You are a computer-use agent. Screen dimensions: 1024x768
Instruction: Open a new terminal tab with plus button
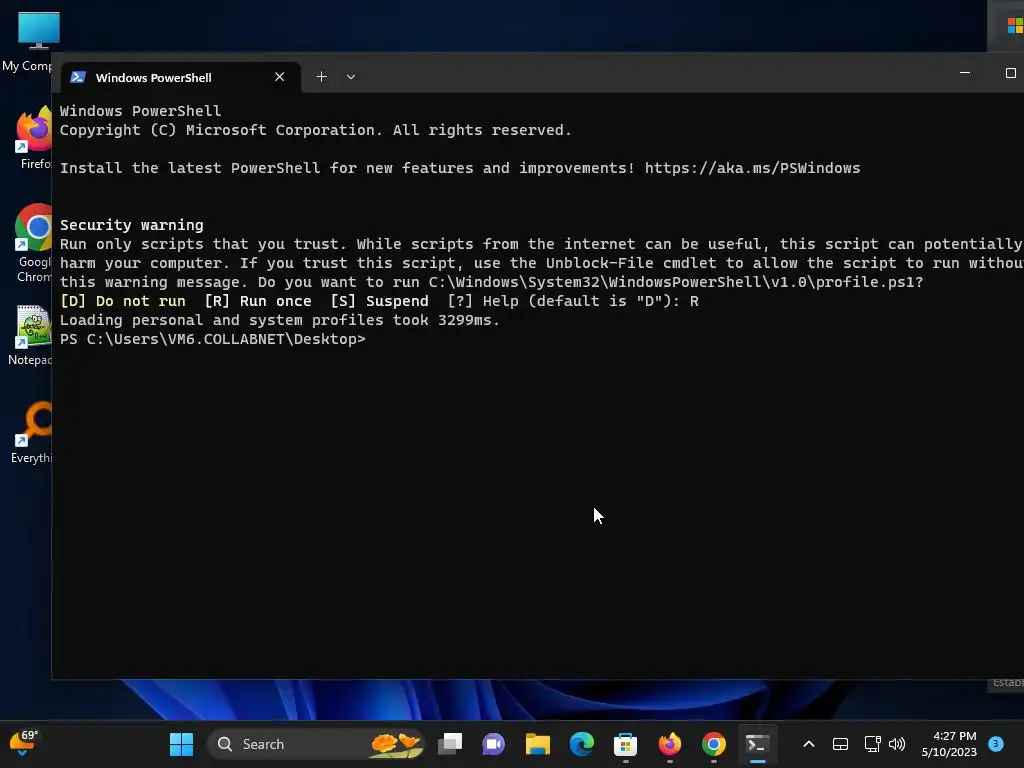[321, 77]
